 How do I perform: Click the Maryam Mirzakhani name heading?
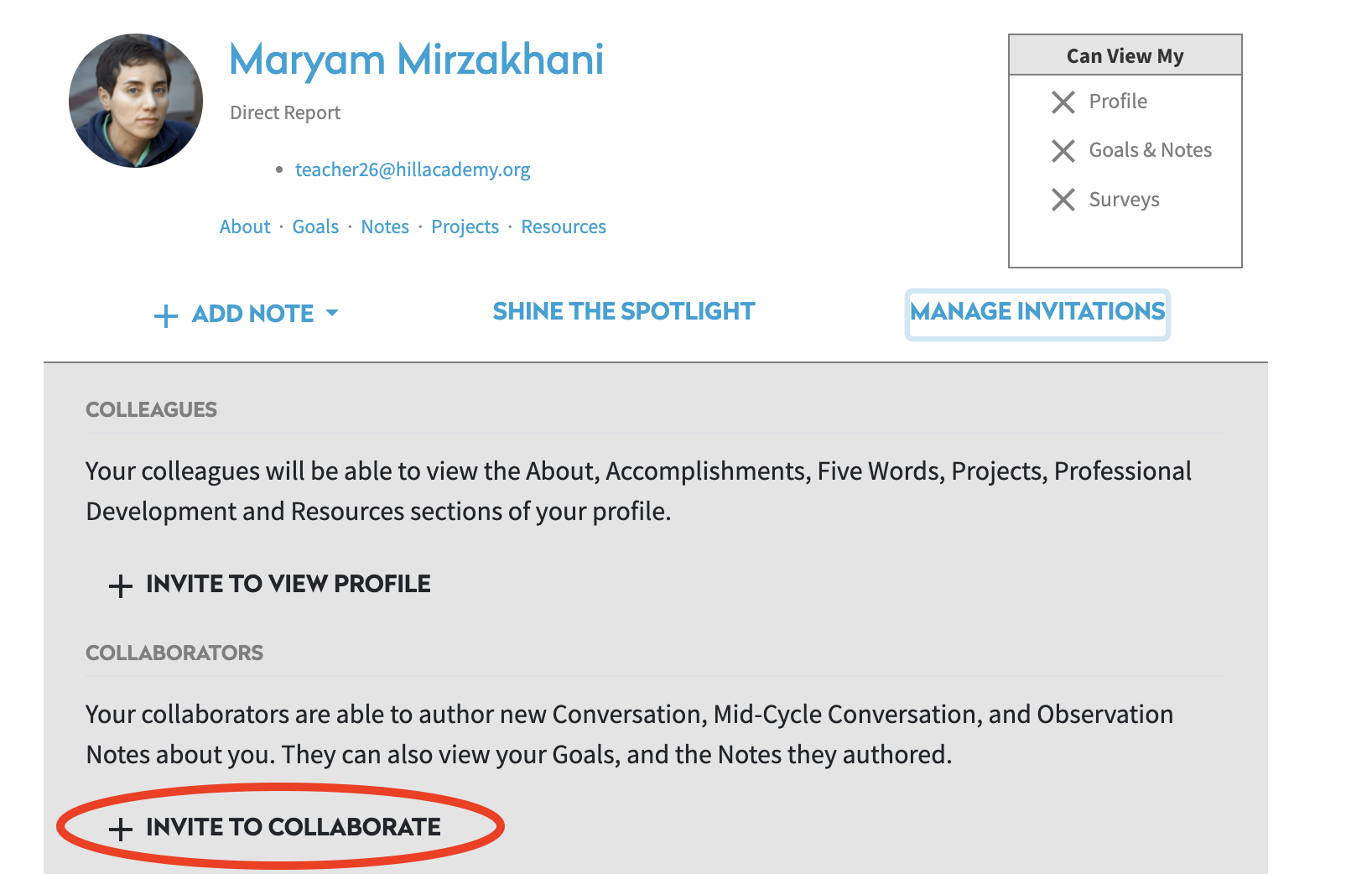point(417,60)
